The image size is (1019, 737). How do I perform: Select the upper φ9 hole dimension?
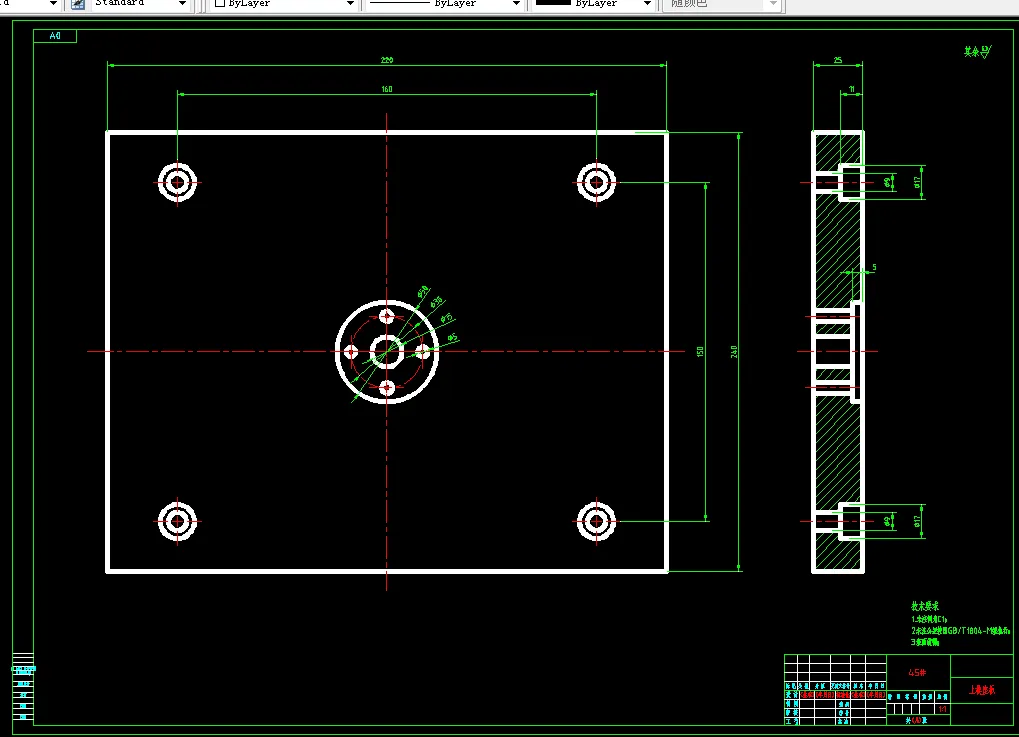point(888,183)
